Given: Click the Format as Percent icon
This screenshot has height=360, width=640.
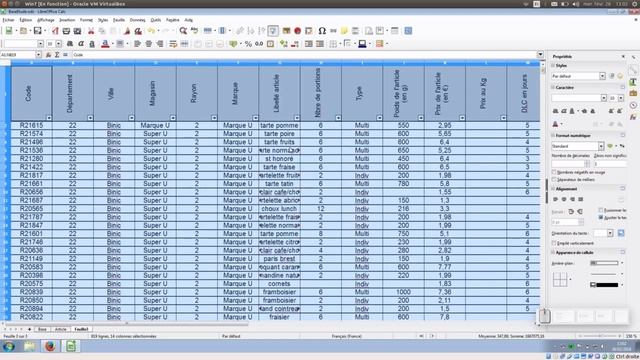Looking at the screenshot, I should coord(248,44).
